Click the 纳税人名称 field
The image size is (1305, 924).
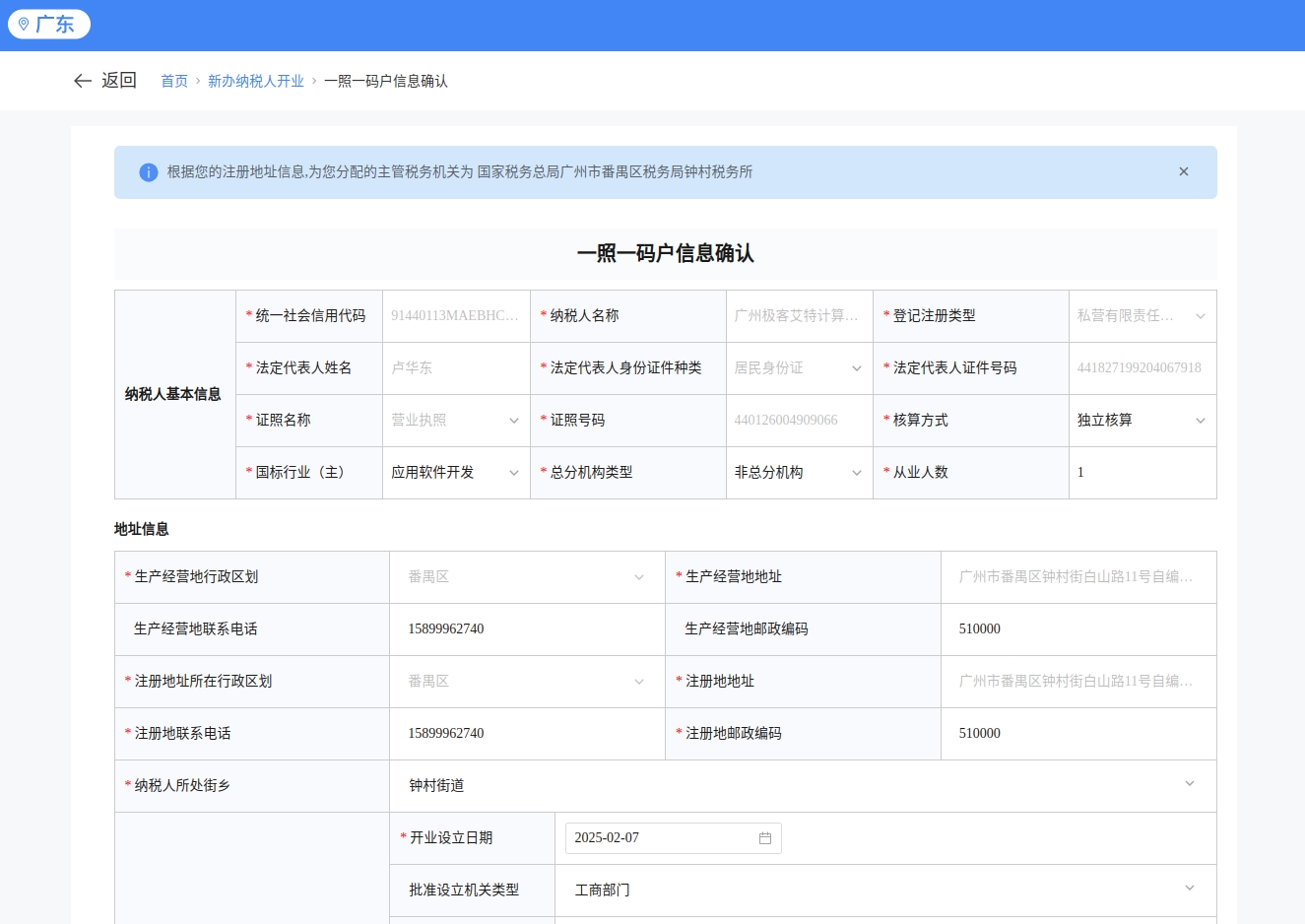pyautogui.click(x=800, y=316)
